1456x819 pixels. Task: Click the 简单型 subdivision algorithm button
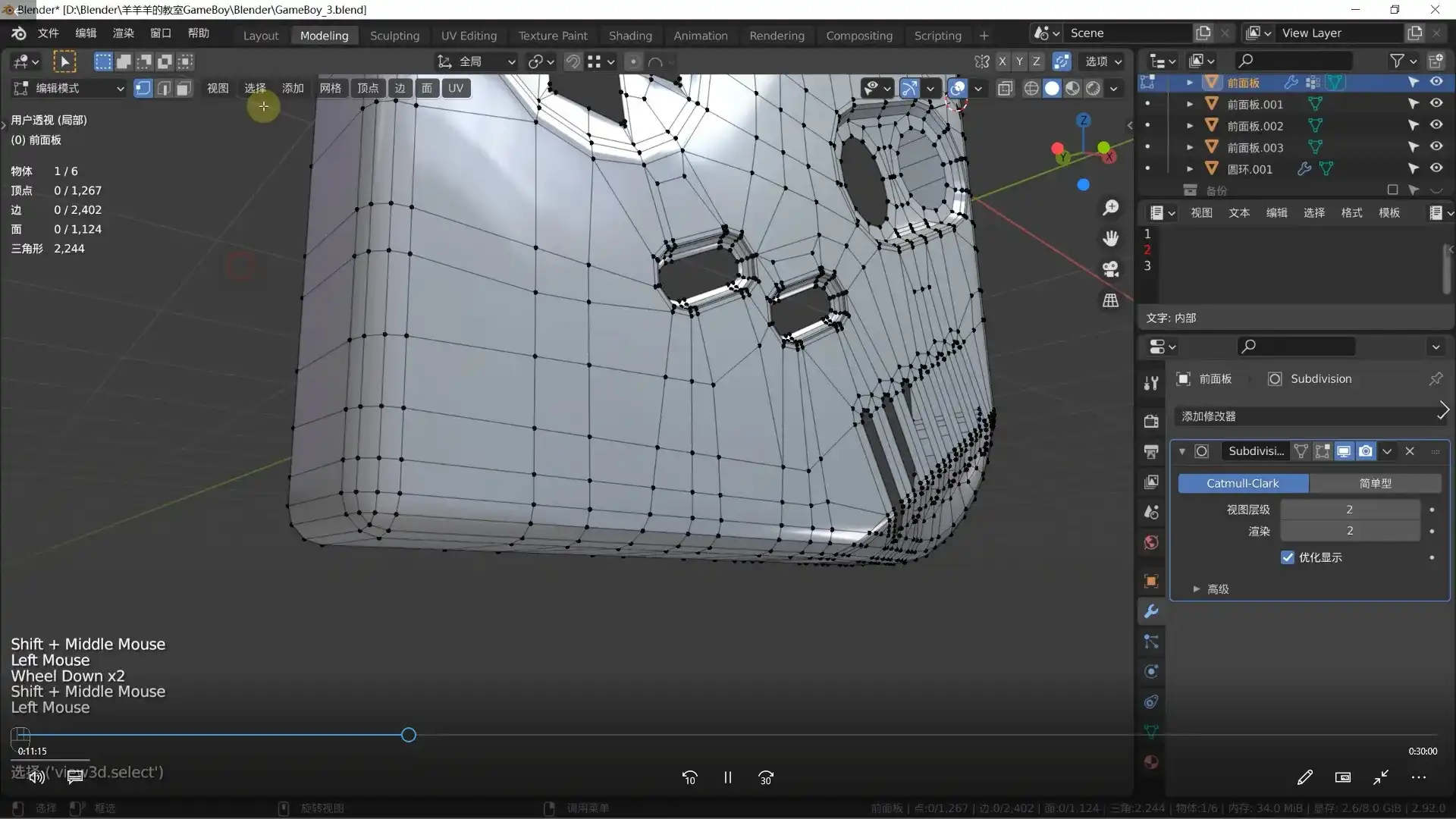coord(1376,483)
